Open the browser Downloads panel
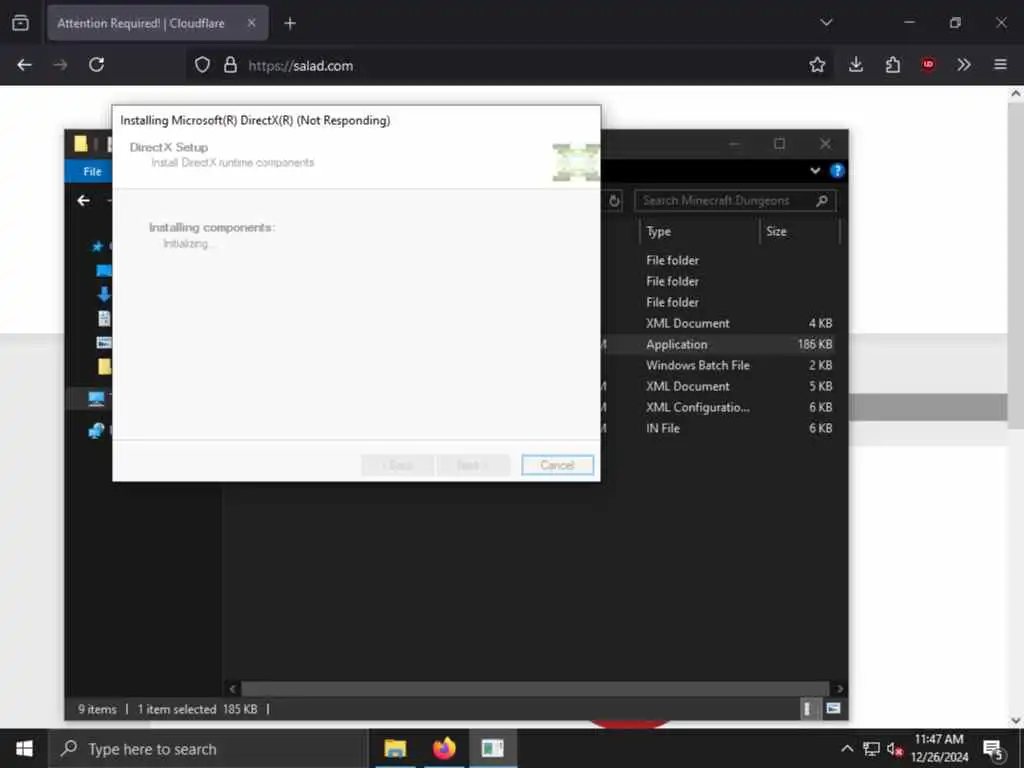This screenshot has width=1024, height=768. (x=856, y=65)
